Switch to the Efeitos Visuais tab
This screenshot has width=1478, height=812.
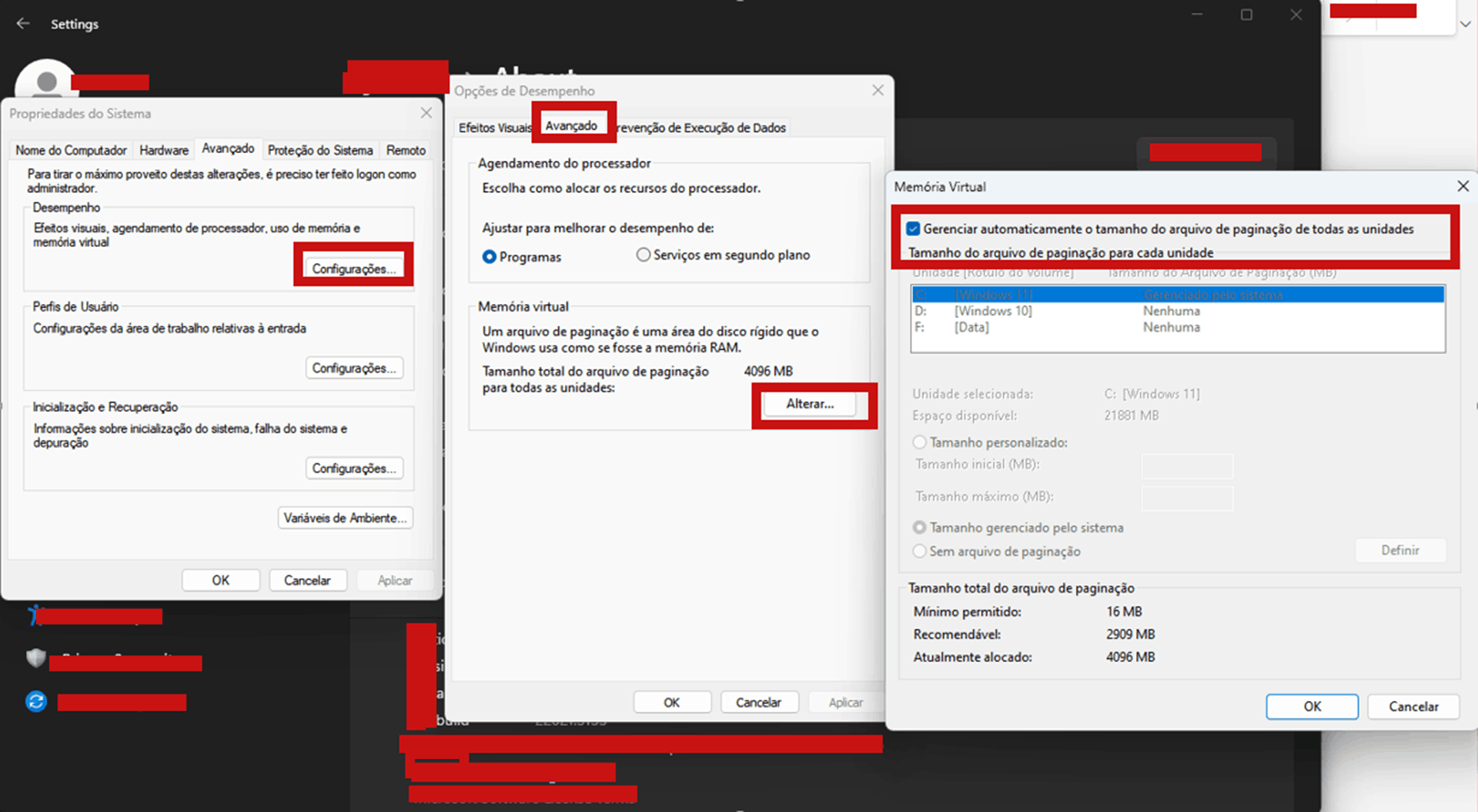click(495, 127)
